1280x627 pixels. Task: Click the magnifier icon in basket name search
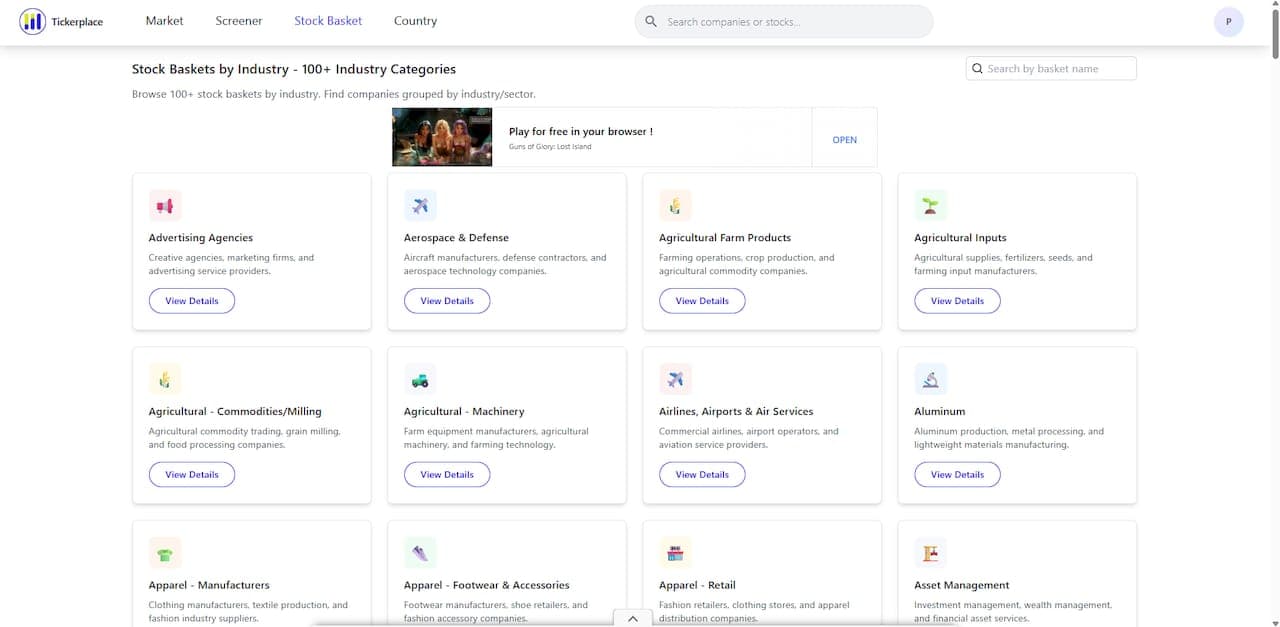(x=977, y=68)
